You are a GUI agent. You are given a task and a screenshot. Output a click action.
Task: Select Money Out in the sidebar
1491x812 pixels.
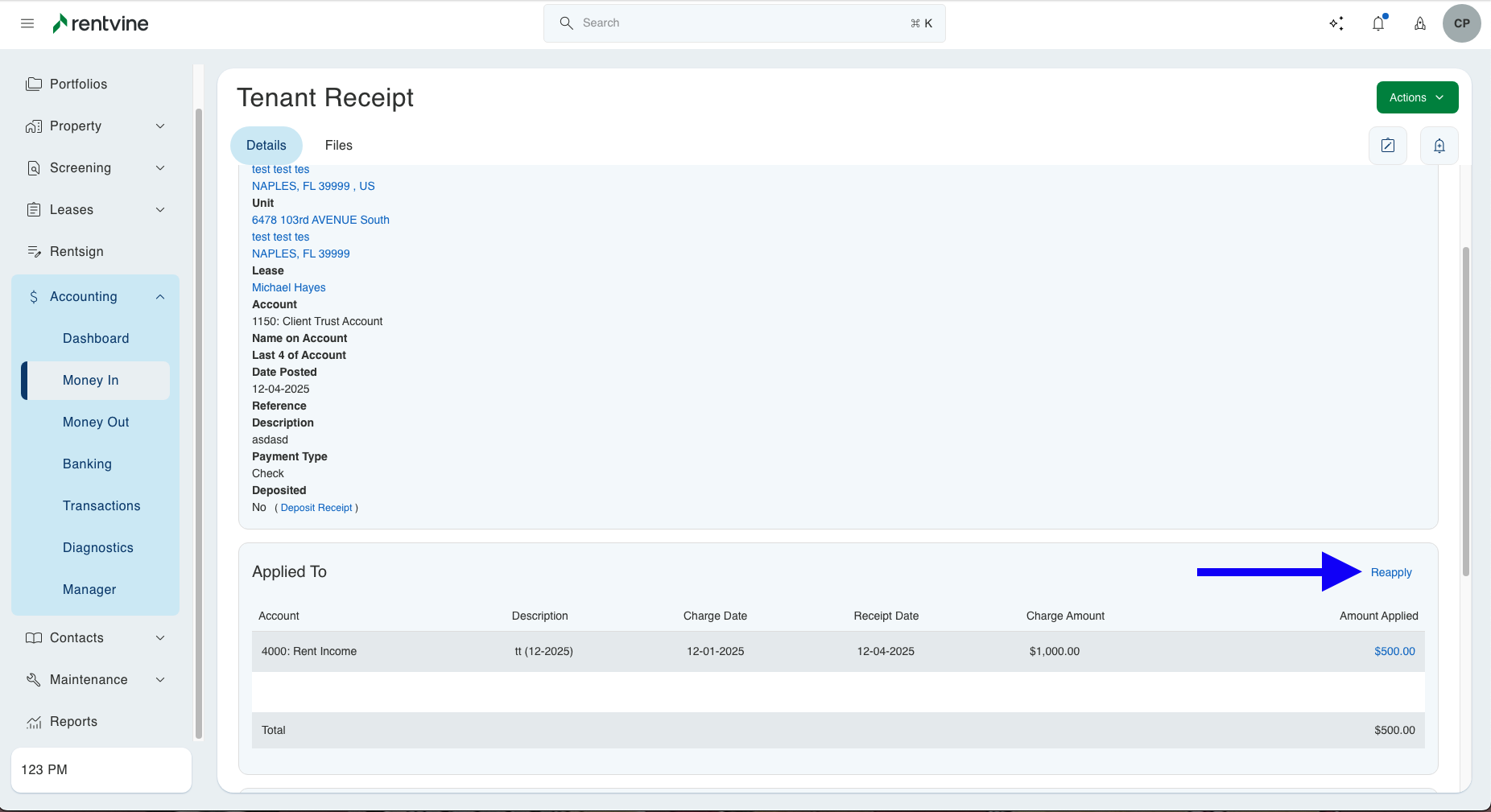pos(96,422)
